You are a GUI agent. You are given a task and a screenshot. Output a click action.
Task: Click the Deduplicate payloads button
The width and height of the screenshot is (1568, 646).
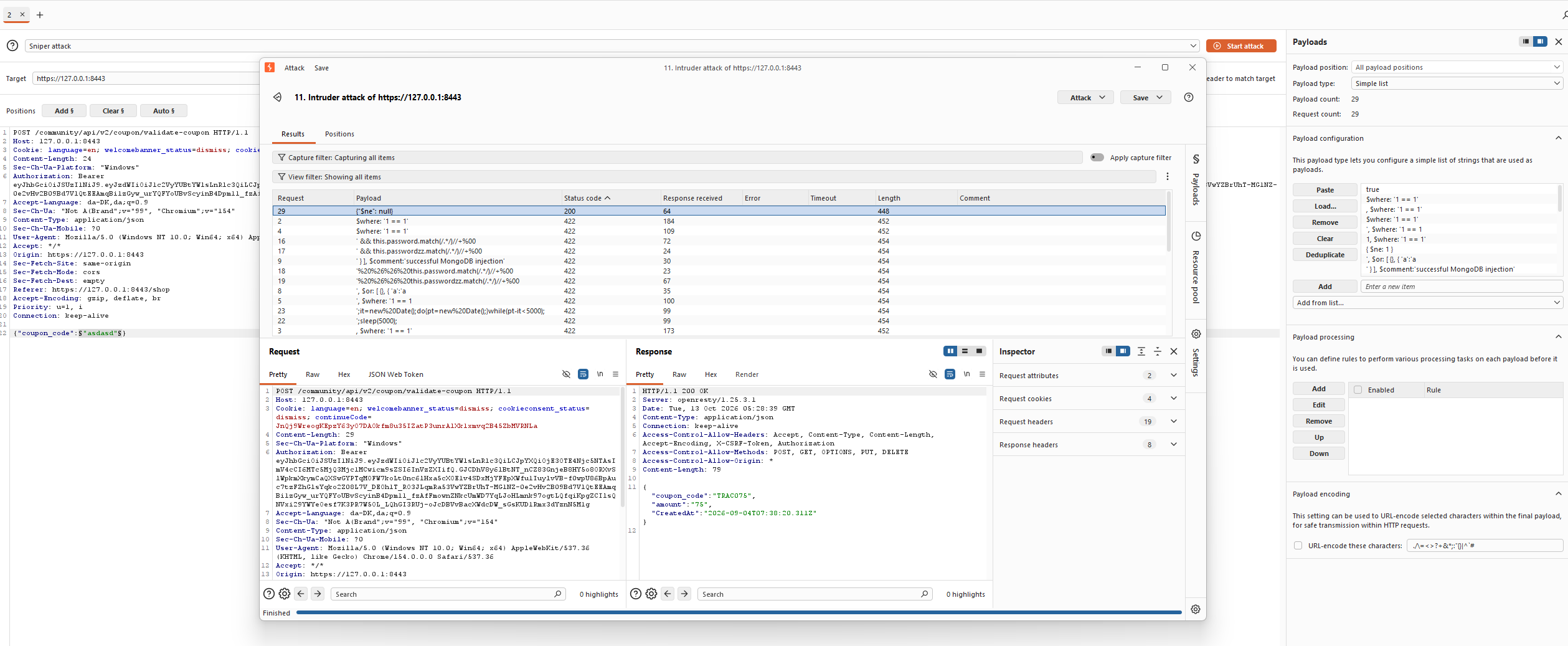1325,255
